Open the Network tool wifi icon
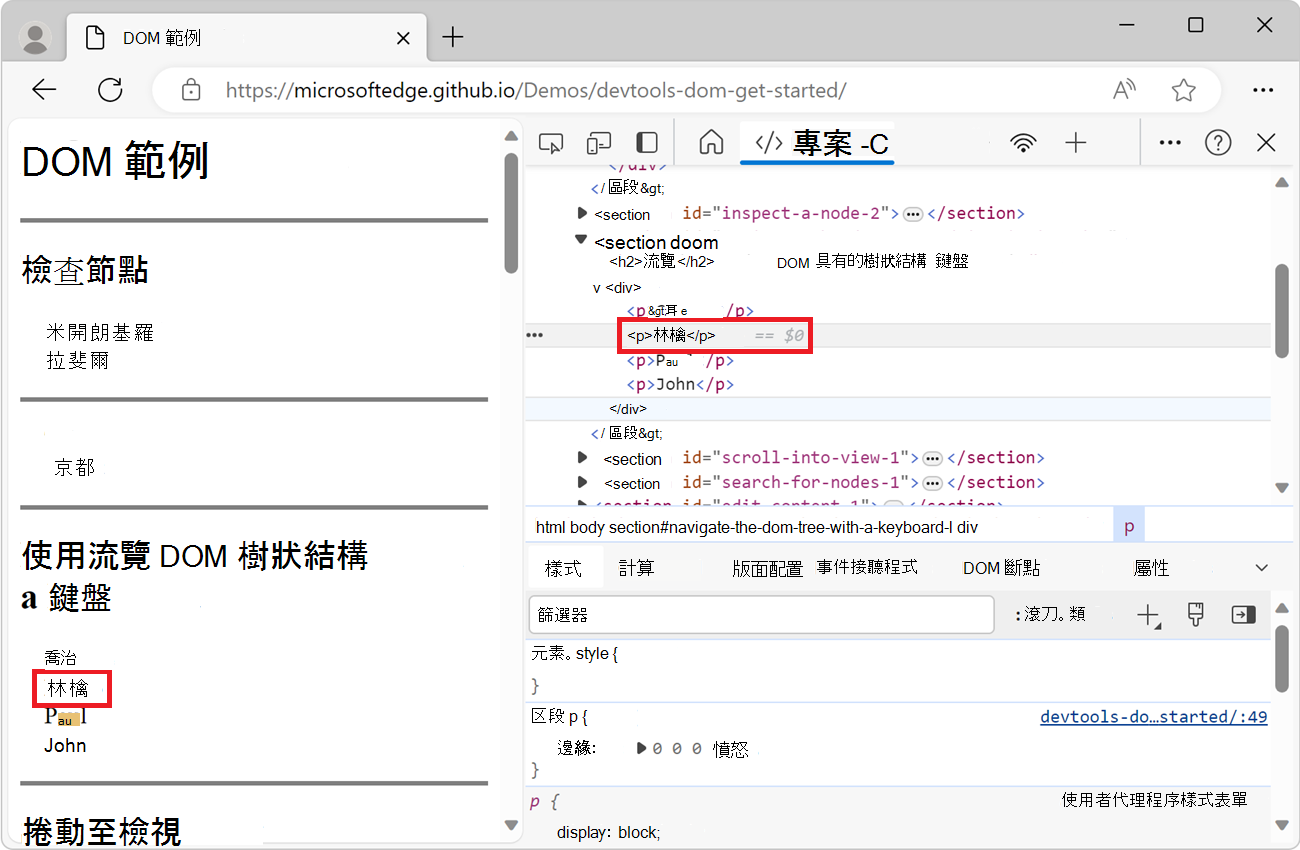This screenshot has height=850, width=1300. 1023,143
